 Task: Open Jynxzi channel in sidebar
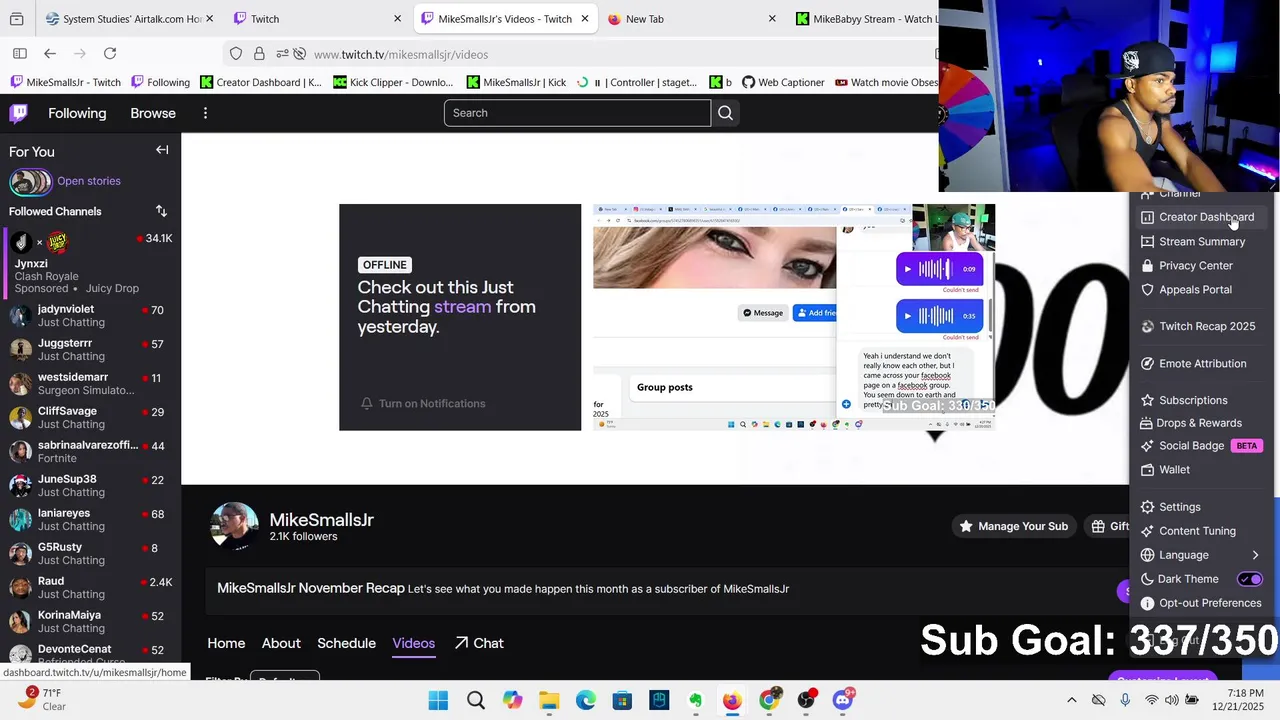coord(90,263)
